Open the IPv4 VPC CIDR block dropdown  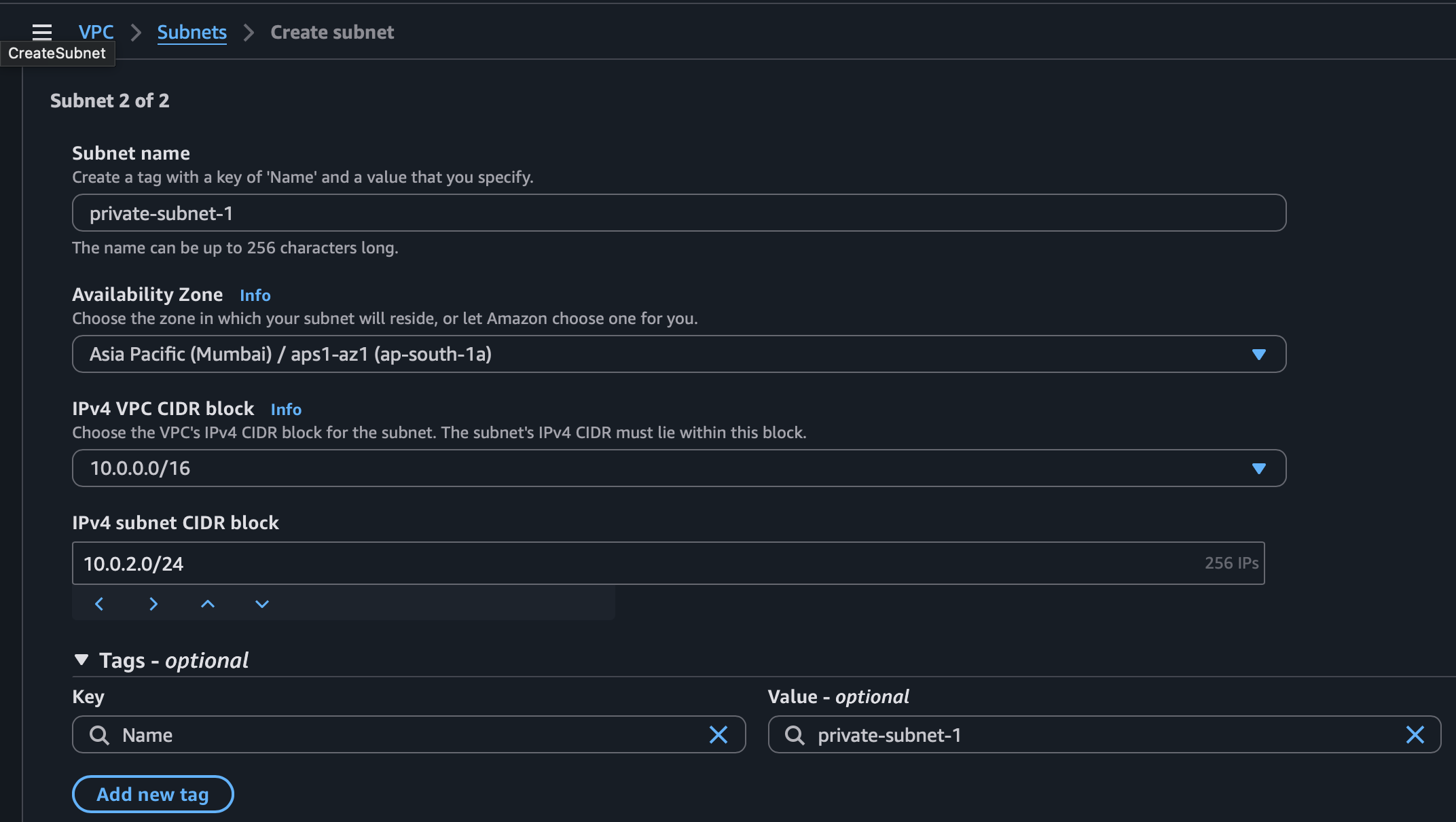679,468
